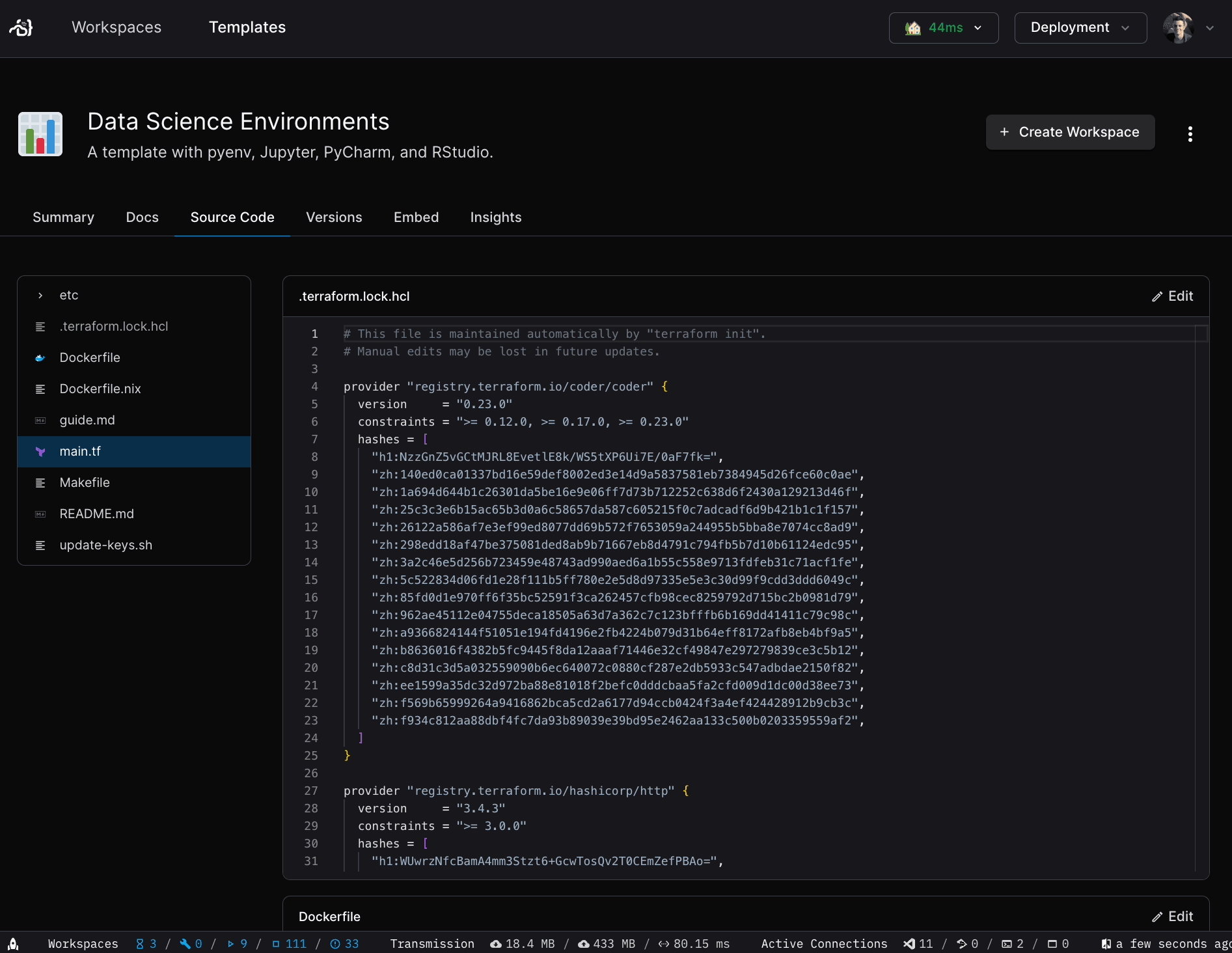Click the pending workspaces count 3
Screen dimensions: 1232x953
click(x=146, y=944)
